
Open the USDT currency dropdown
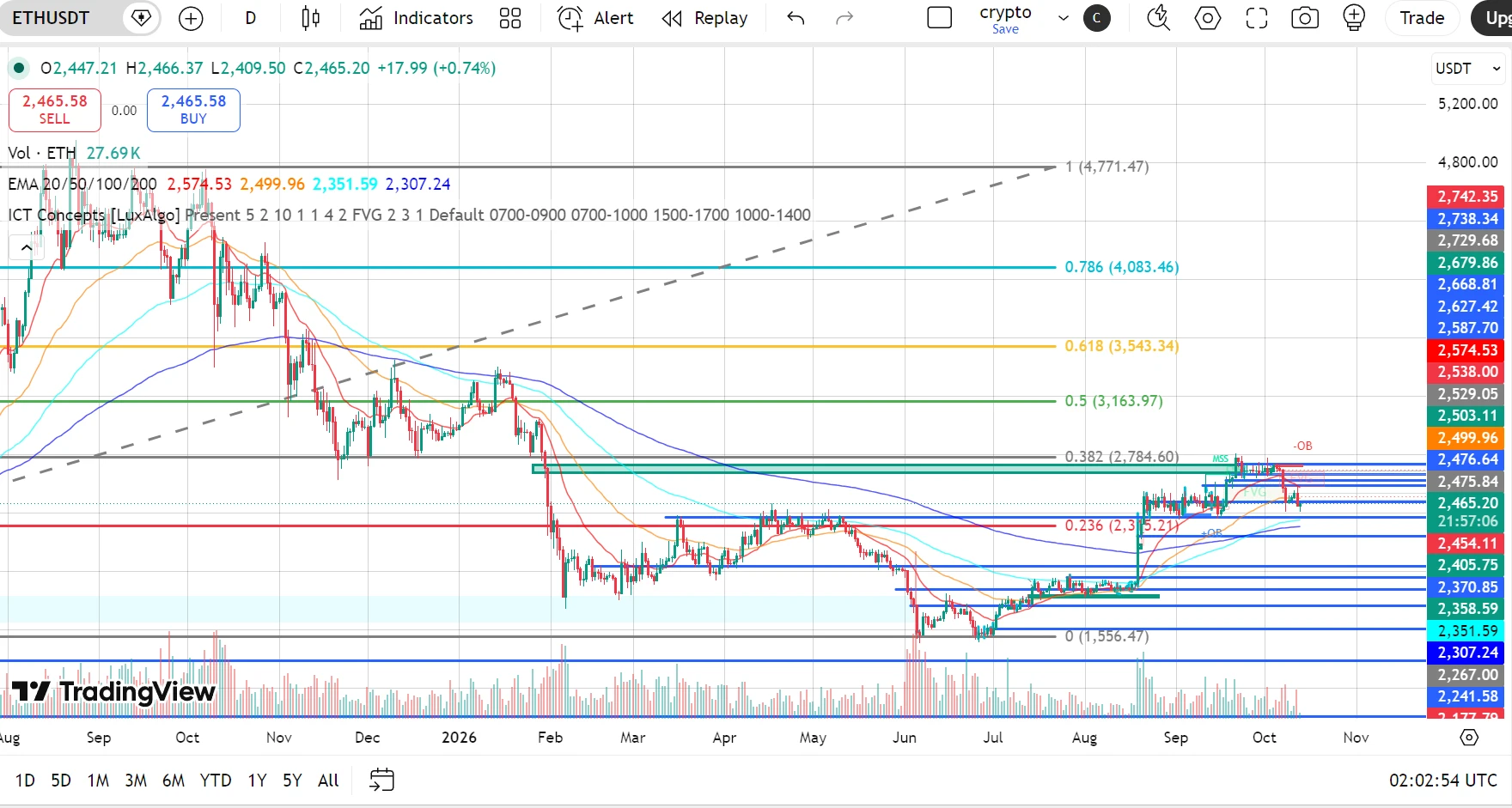pyautogui.click(x=1468, y=69)
